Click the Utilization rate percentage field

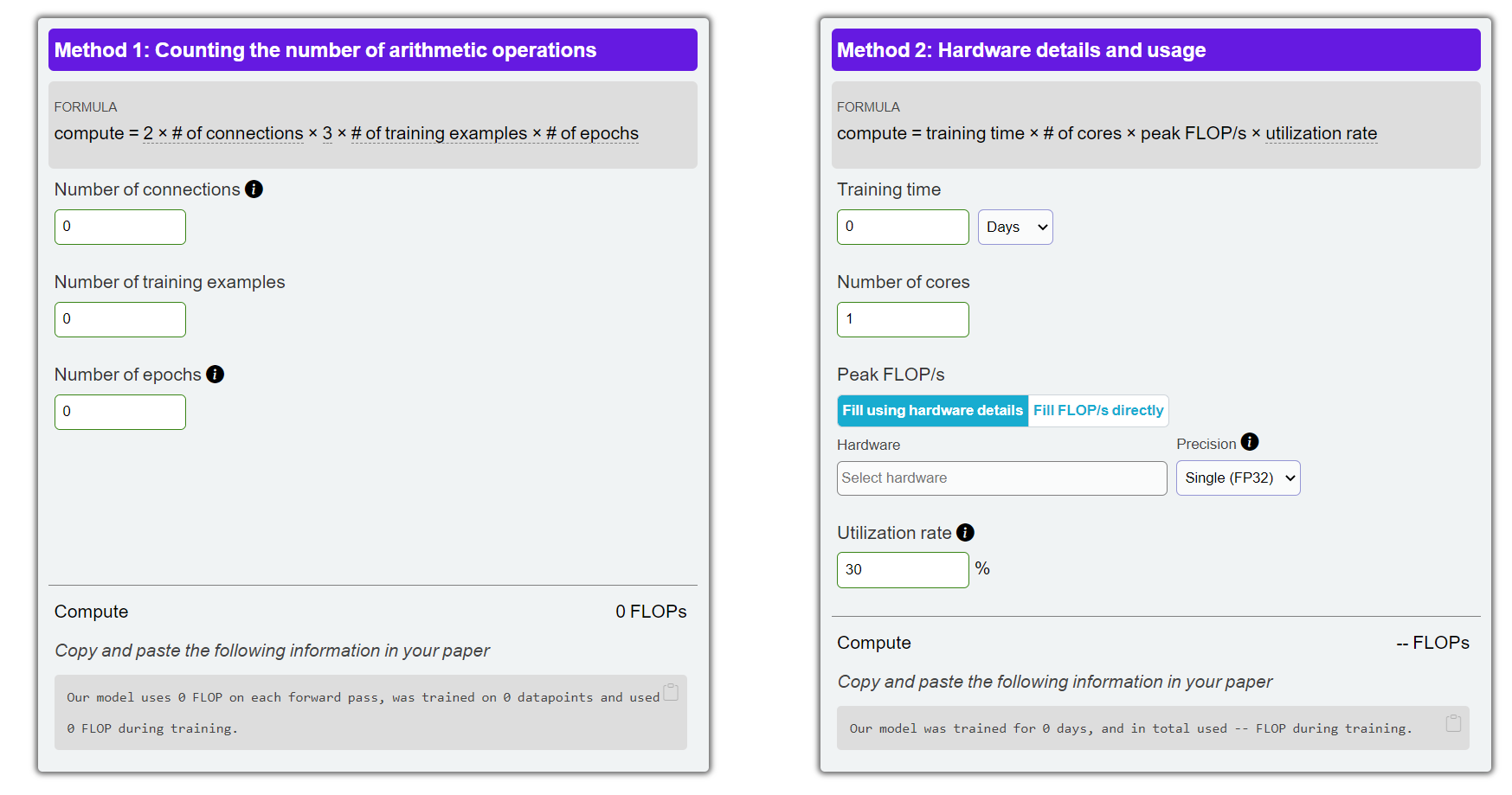pos(902,570)
